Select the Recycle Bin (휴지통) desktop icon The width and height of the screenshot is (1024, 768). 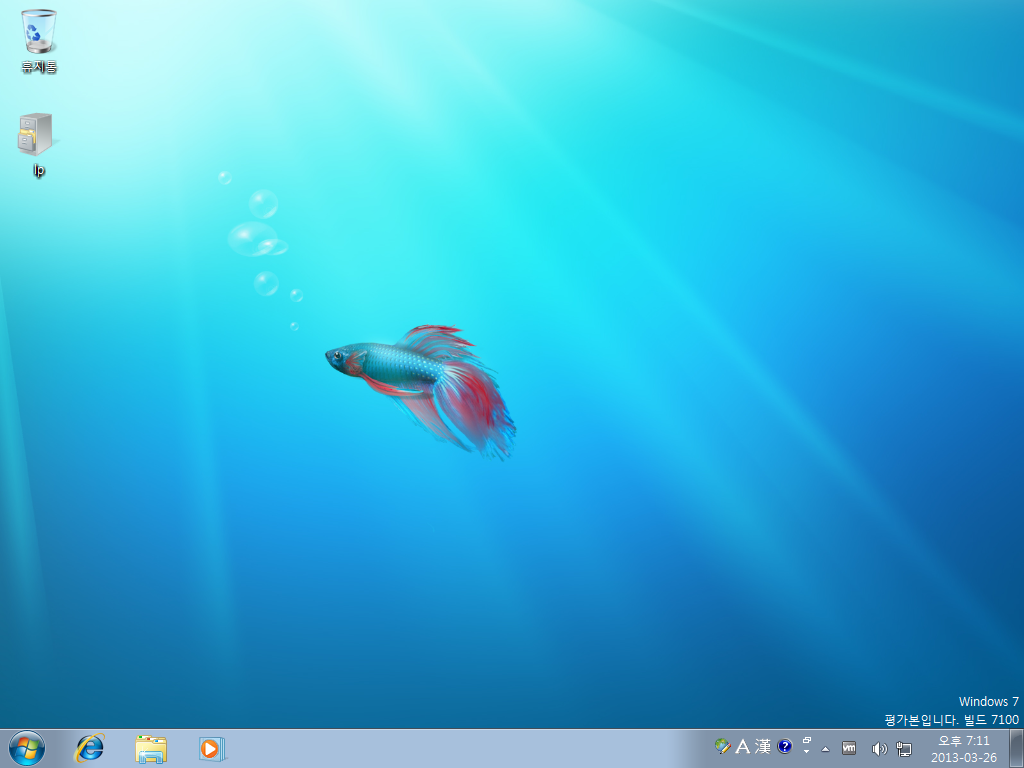(x=39, y=32)
